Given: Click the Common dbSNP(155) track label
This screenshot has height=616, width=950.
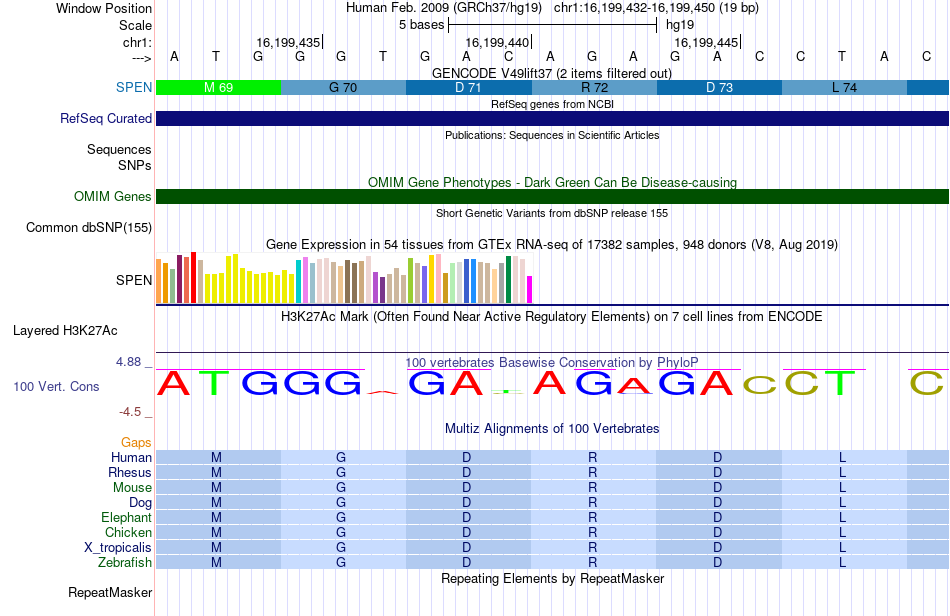Looking at the screenshot, I should (x=89, y=228).
